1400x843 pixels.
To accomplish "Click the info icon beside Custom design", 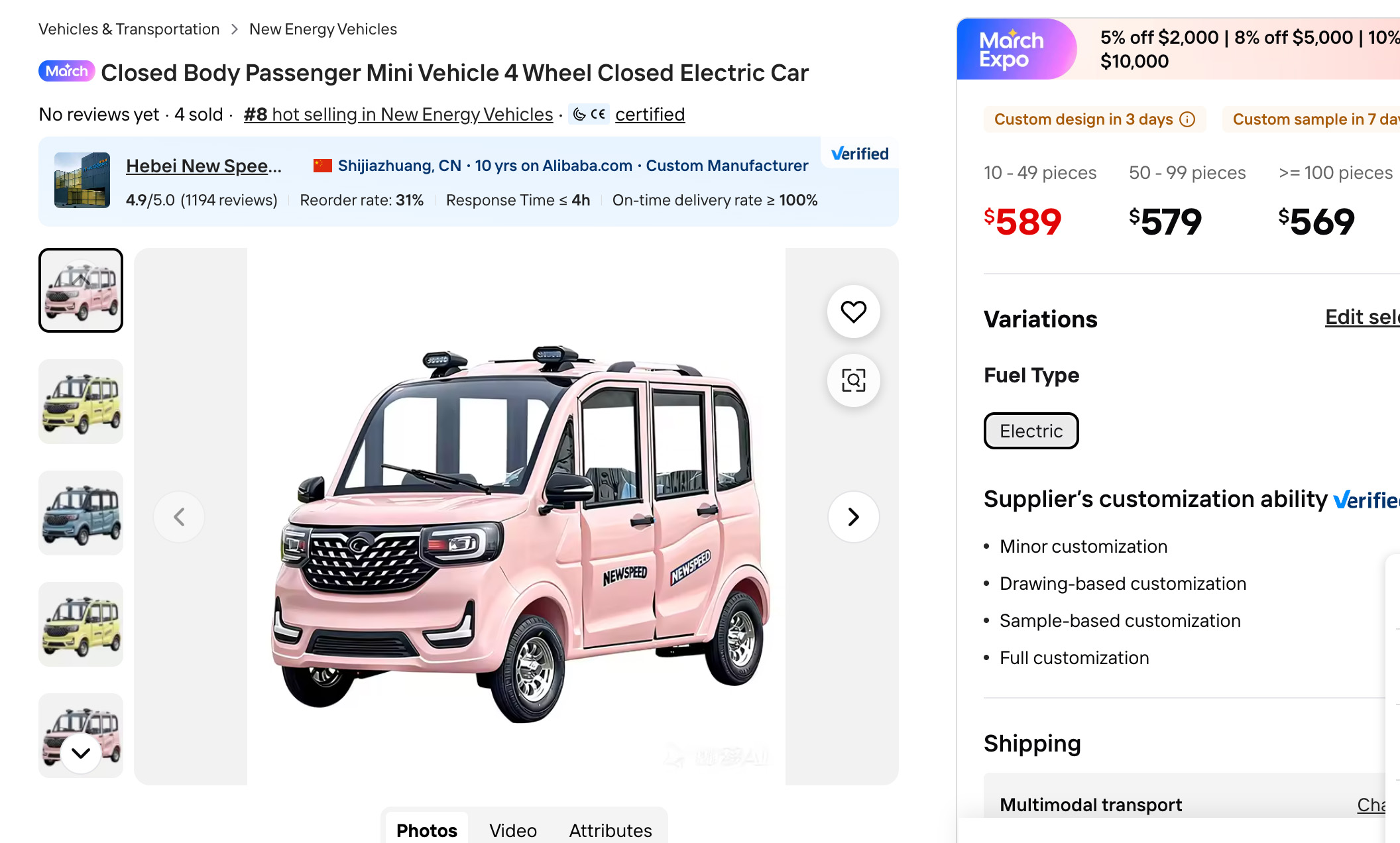I will tap(1187, 119).
